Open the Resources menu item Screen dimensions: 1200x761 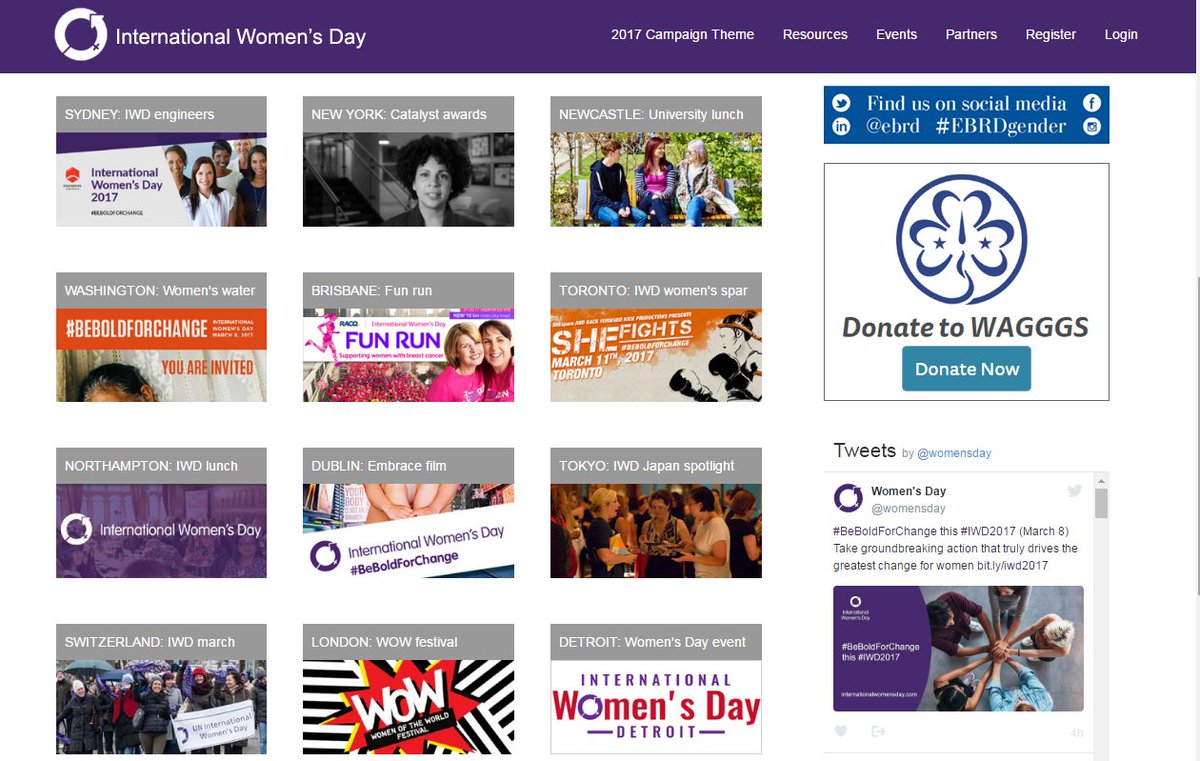pyautogui.click(x=815, y=34)
